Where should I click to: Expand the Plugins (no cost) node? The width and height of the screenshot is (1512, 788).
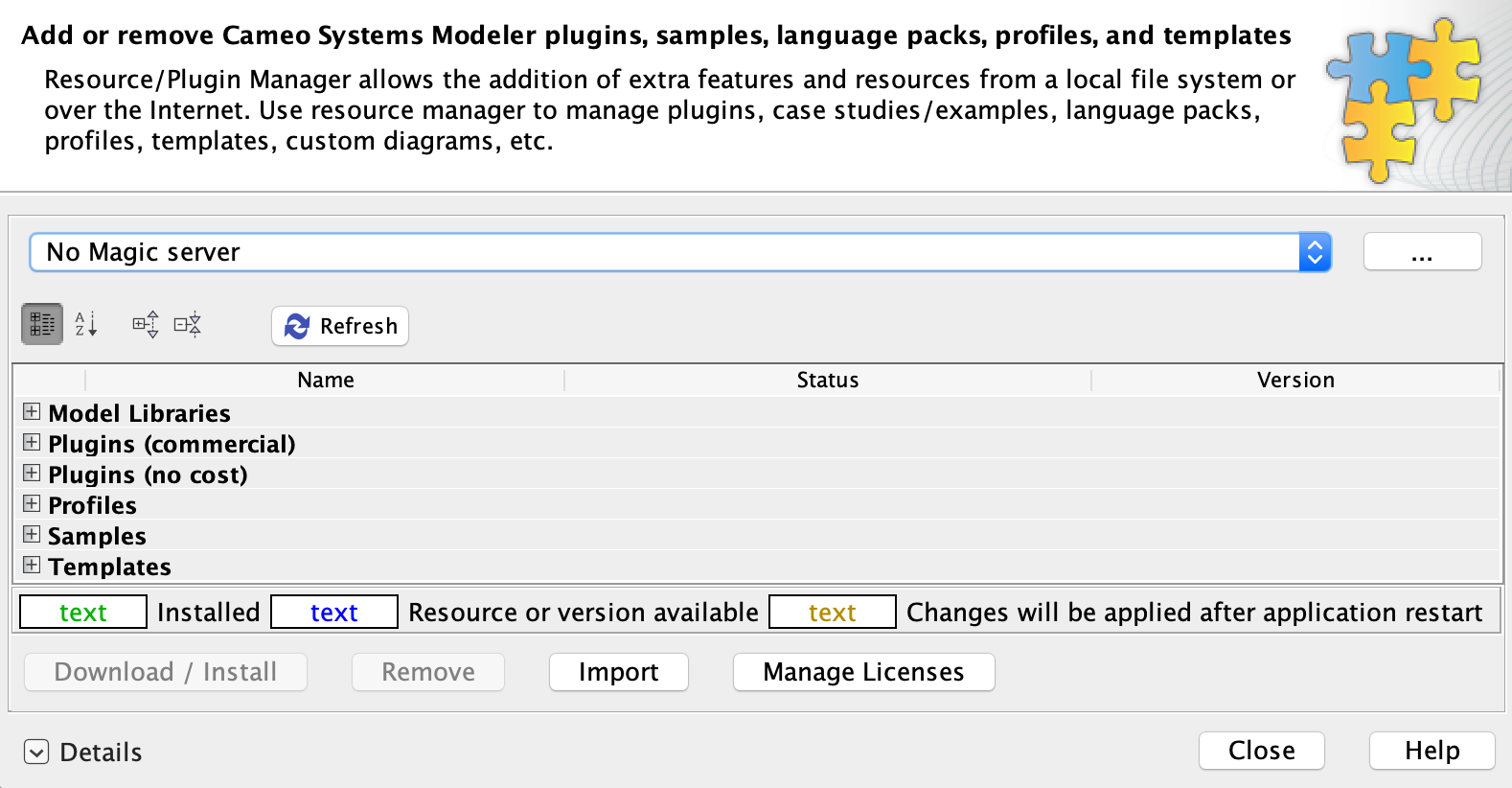click(32, 474)
